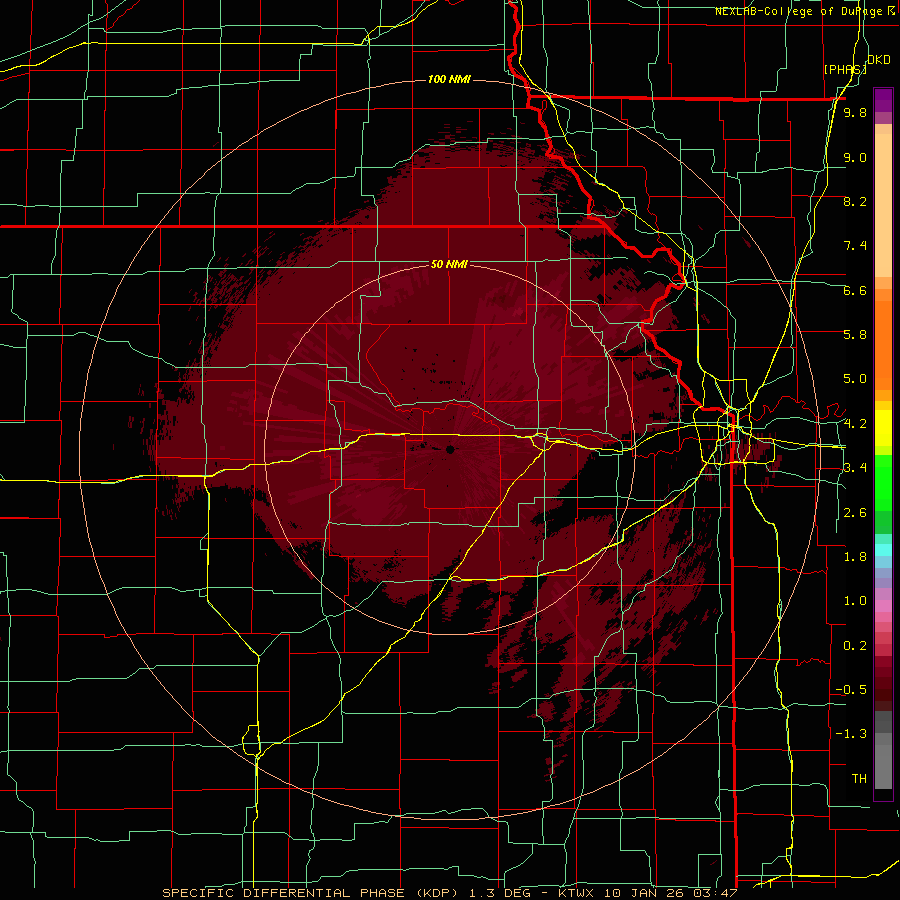Pick the purple swatch at top of color bar
The height and width of the screenshot is (900, 900).
click(x=883, y=100)
